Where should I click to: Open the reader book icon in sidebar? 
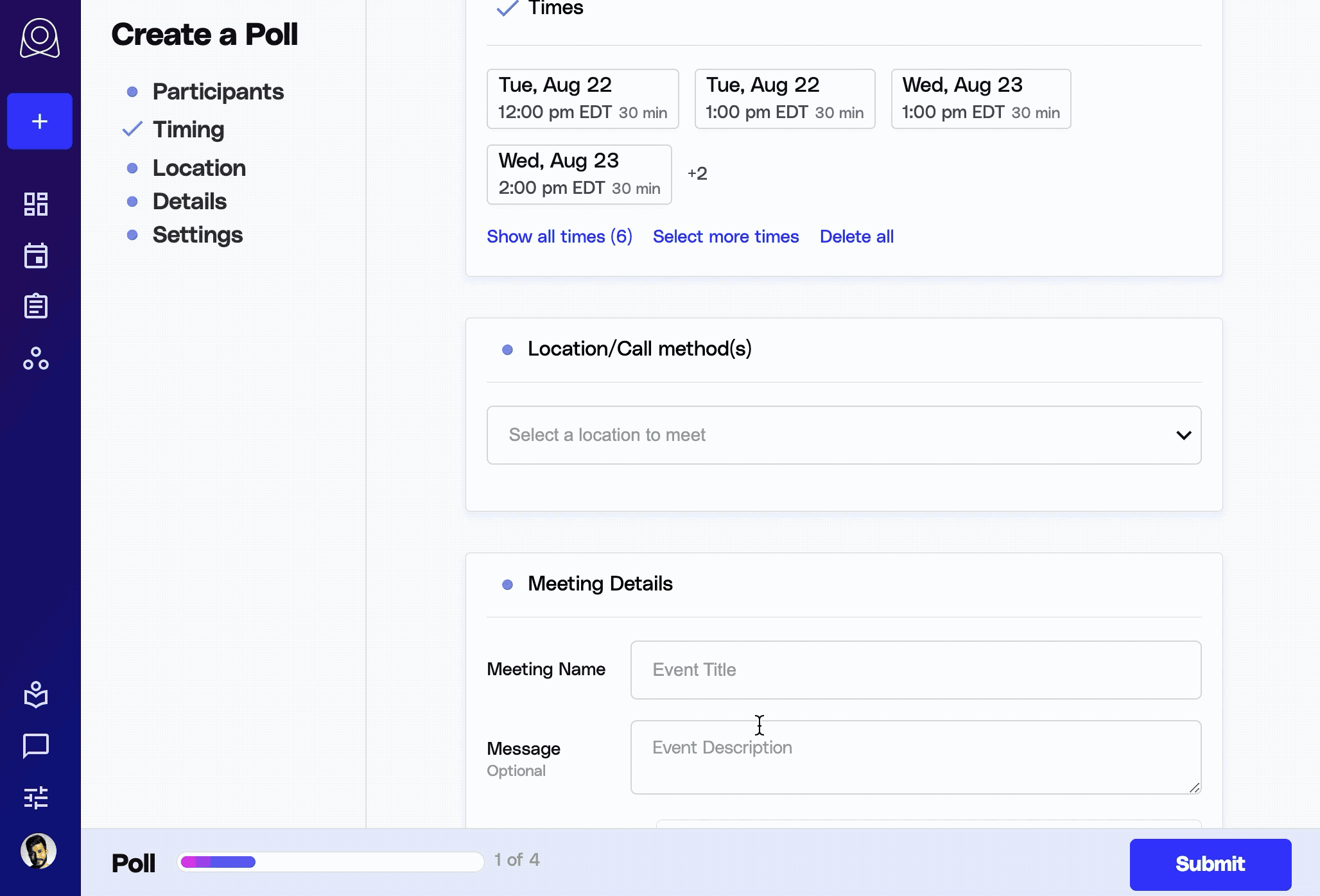click(36, 694)
